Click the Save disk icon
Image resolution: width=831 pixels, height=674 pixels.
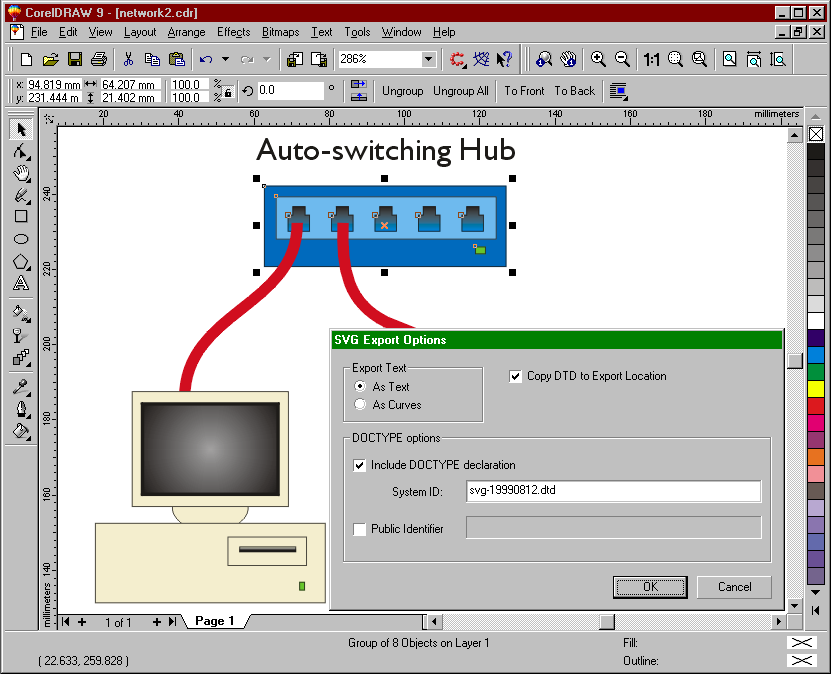(75, 60)
